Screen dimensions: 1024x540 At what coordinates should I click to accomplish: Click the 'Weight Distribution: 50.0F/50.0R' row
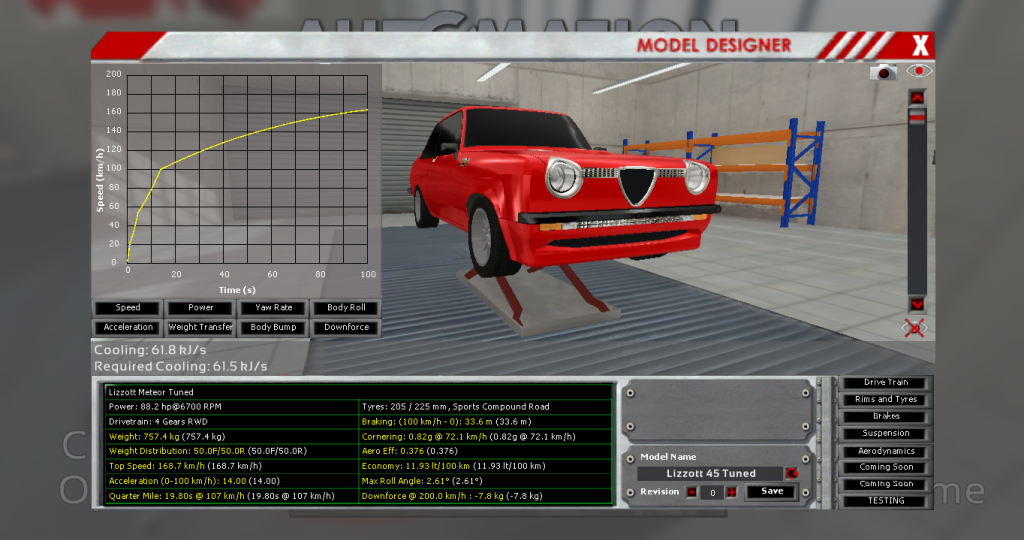[232, 451]
